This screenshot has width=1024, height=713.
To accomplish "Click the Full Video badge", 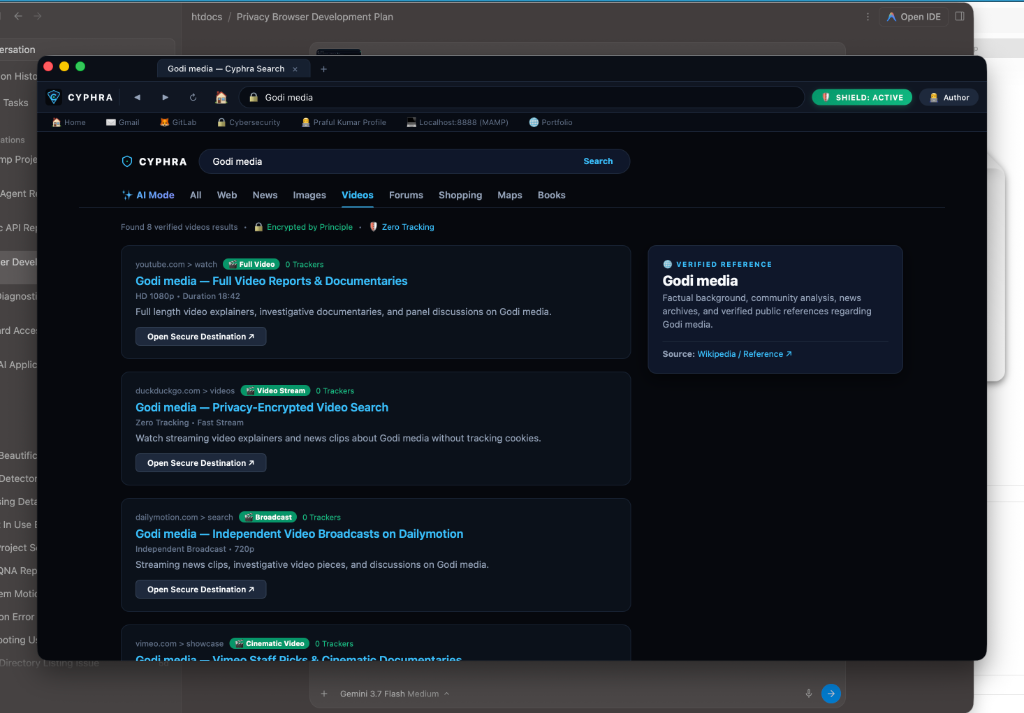I will (251, 264).
